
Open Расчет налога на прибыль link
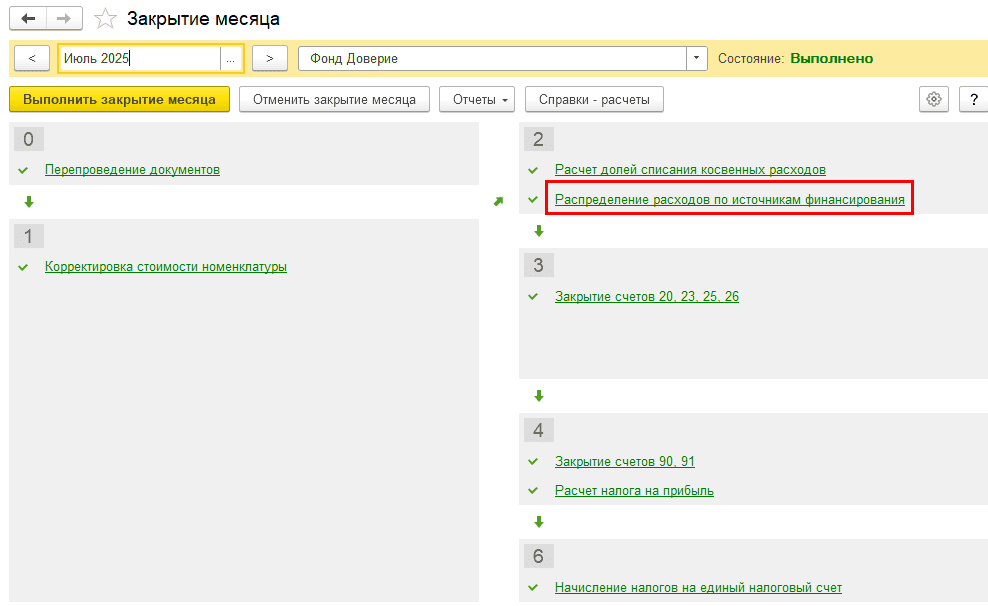[x=634, y=491]
